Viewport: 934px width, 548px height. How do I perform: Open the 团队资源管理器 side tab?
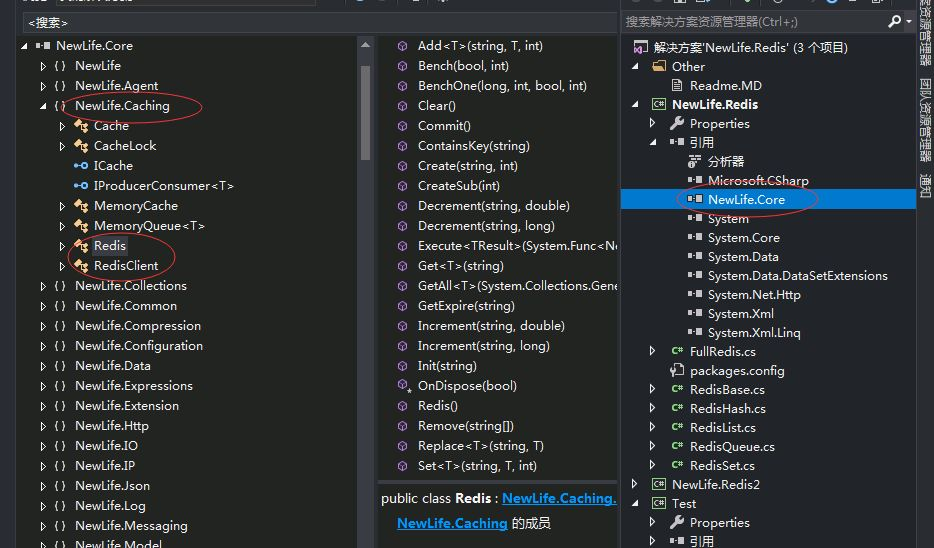[925, 120]
